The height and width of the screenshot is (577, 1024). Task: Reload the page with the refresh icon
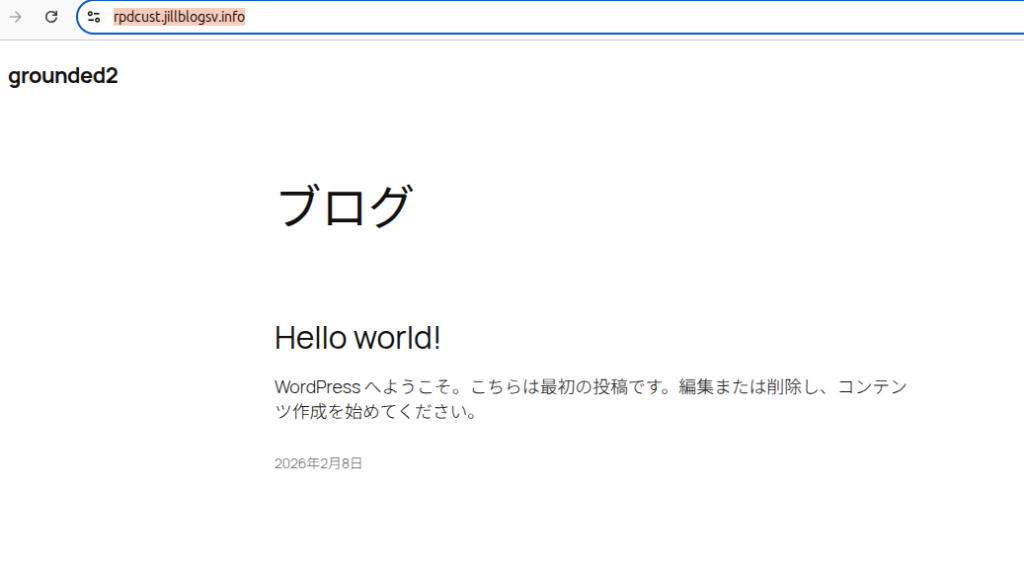(x=51, y=17)
